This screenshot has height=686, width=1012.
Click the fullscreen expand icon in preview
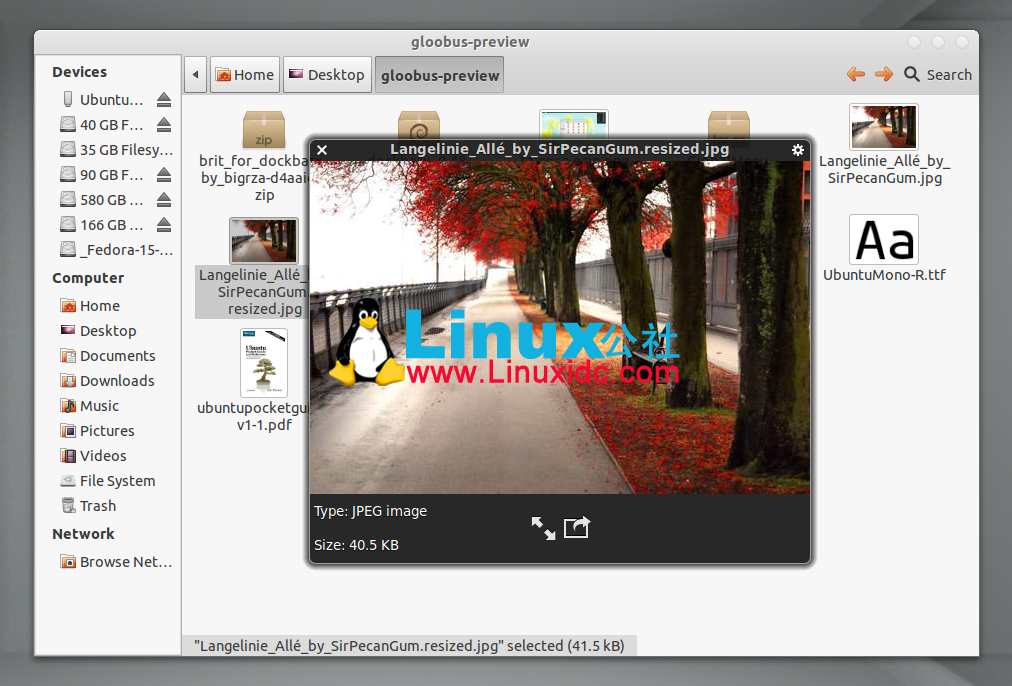click(543, 528)
